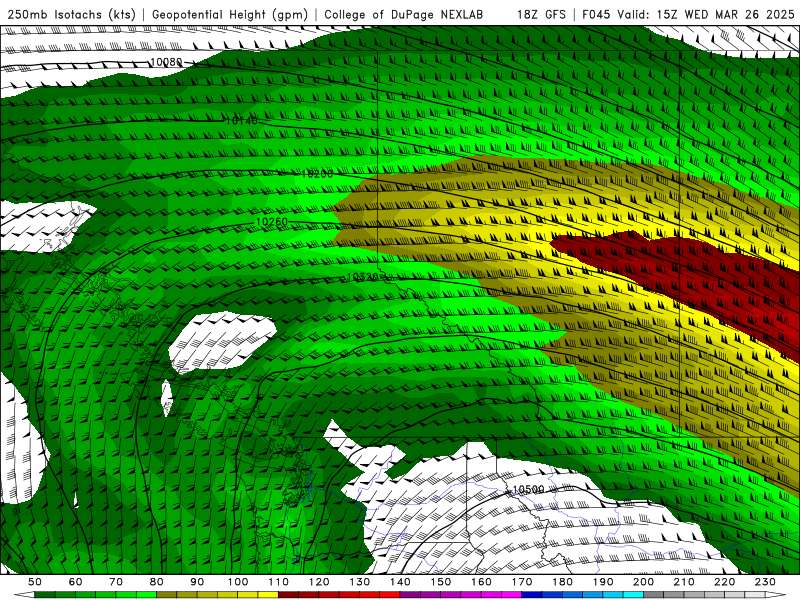
Task: Click the 'F045' forecast hour label
Action: coord(597,14)
